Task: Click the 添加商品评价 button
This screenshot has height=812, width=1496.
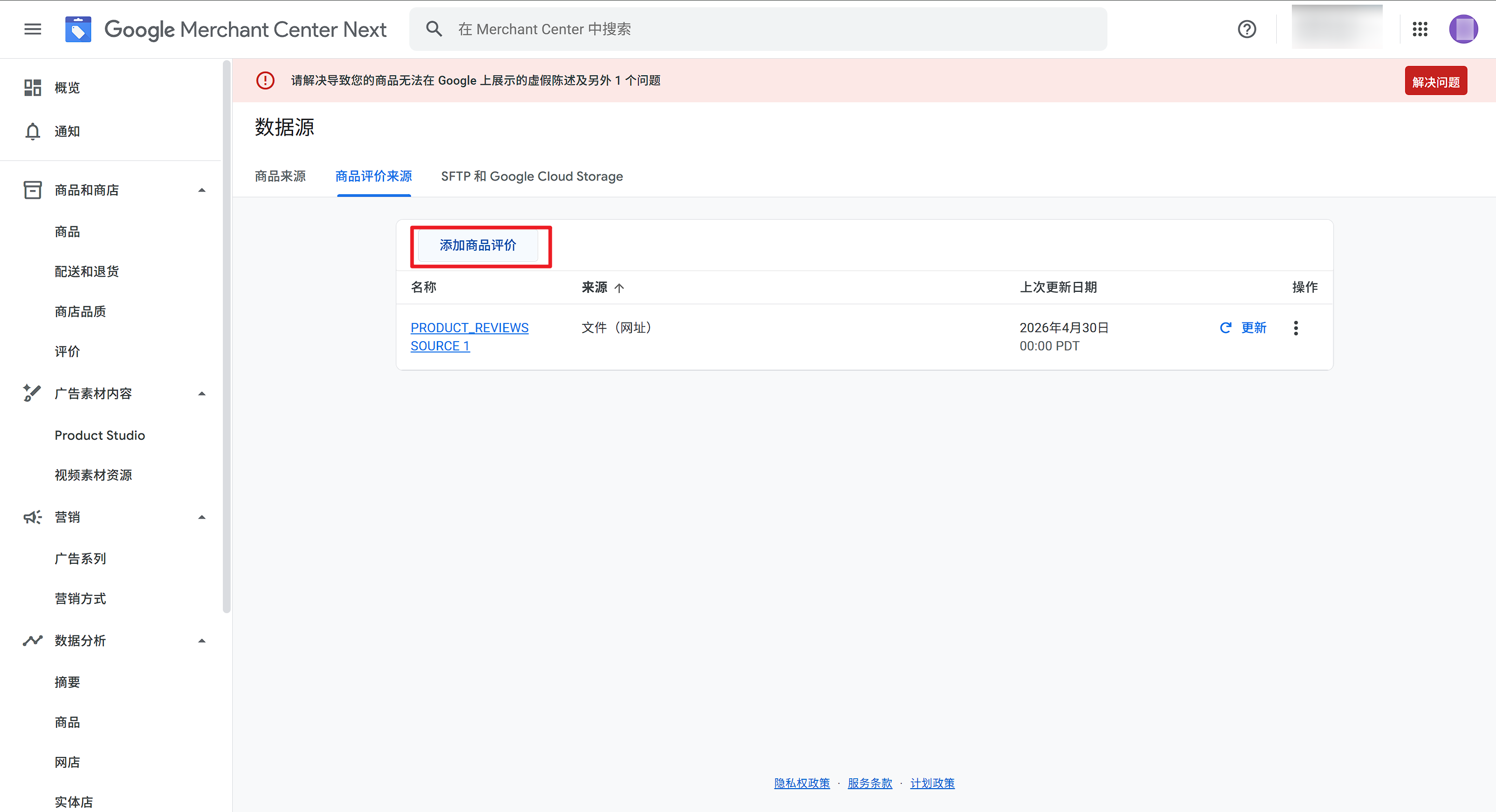Action: (x=478, y=246)
